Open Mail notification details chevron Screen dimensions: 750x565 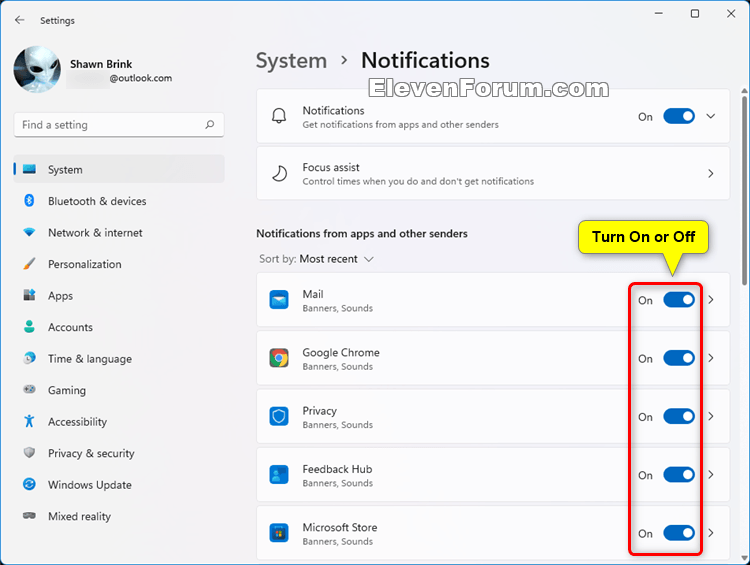tap(711, 300)
